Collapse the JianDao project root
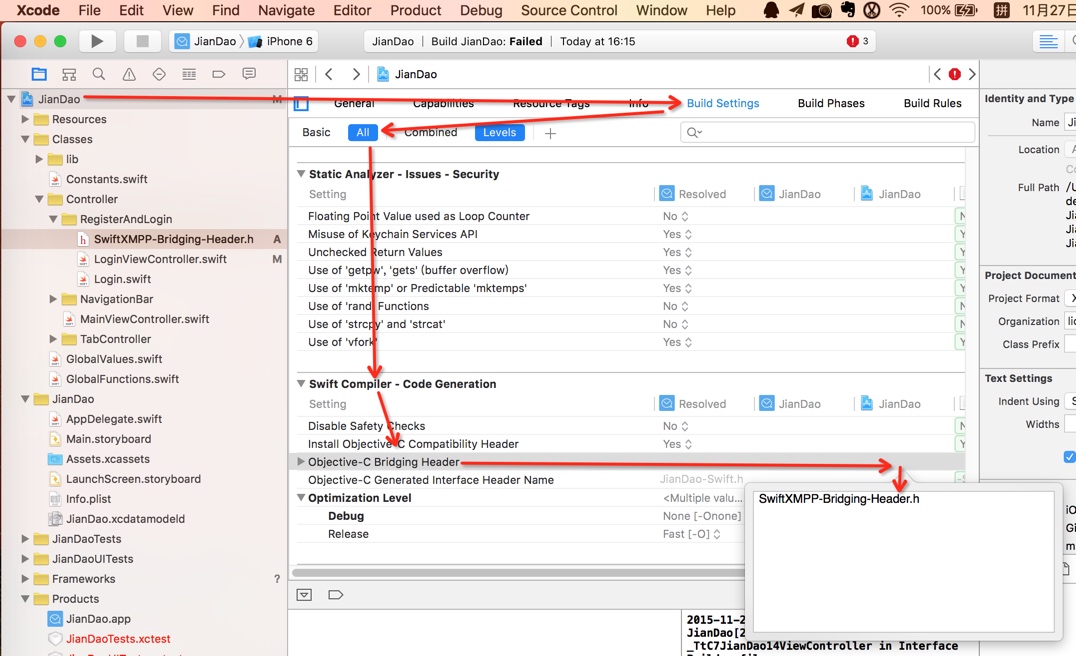This screenshot has height=656, width=1076. click(11, 99)
